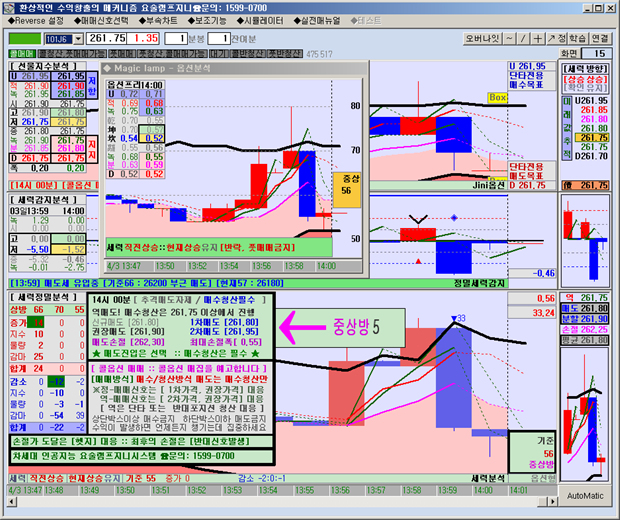Screen dimensions: 620x520
Task: Click the 중상방 5 callout box
Action: [x=340, y=328]
